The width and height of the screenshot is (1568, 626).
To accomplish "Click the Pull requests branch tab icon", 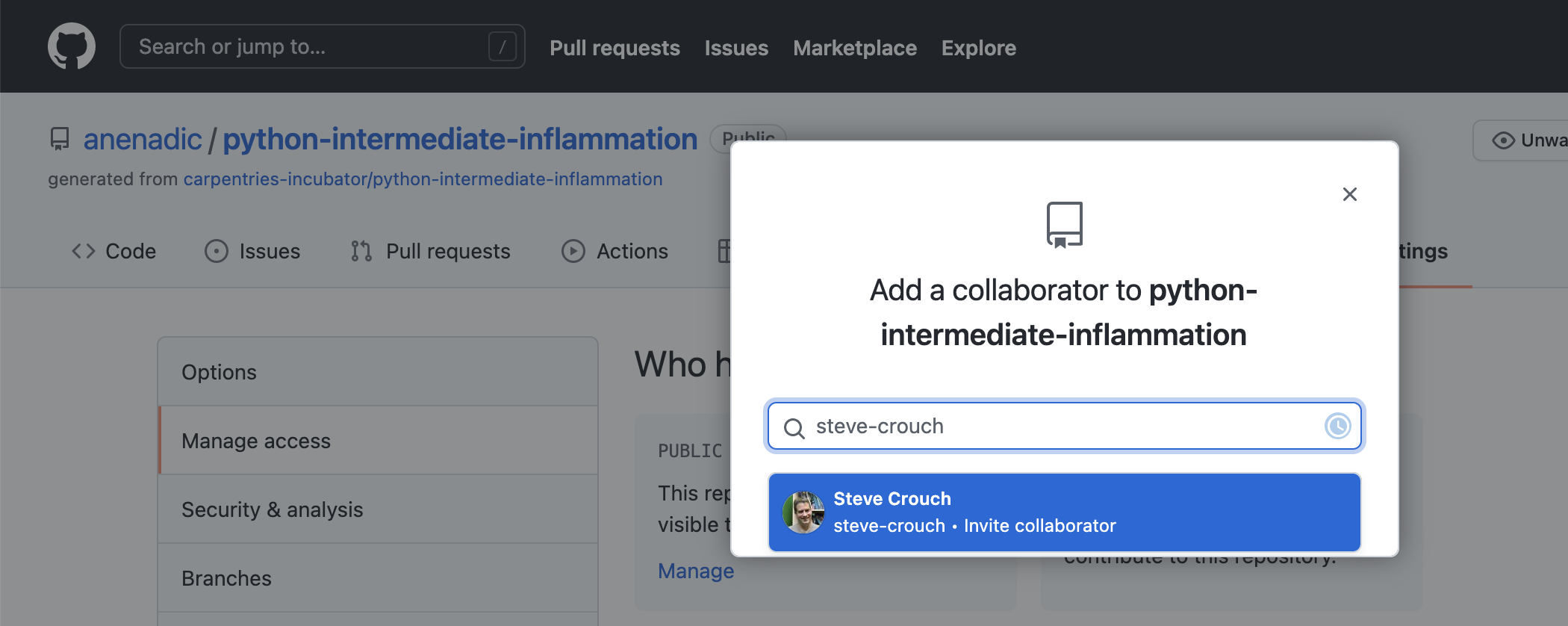I will [361, 251].
